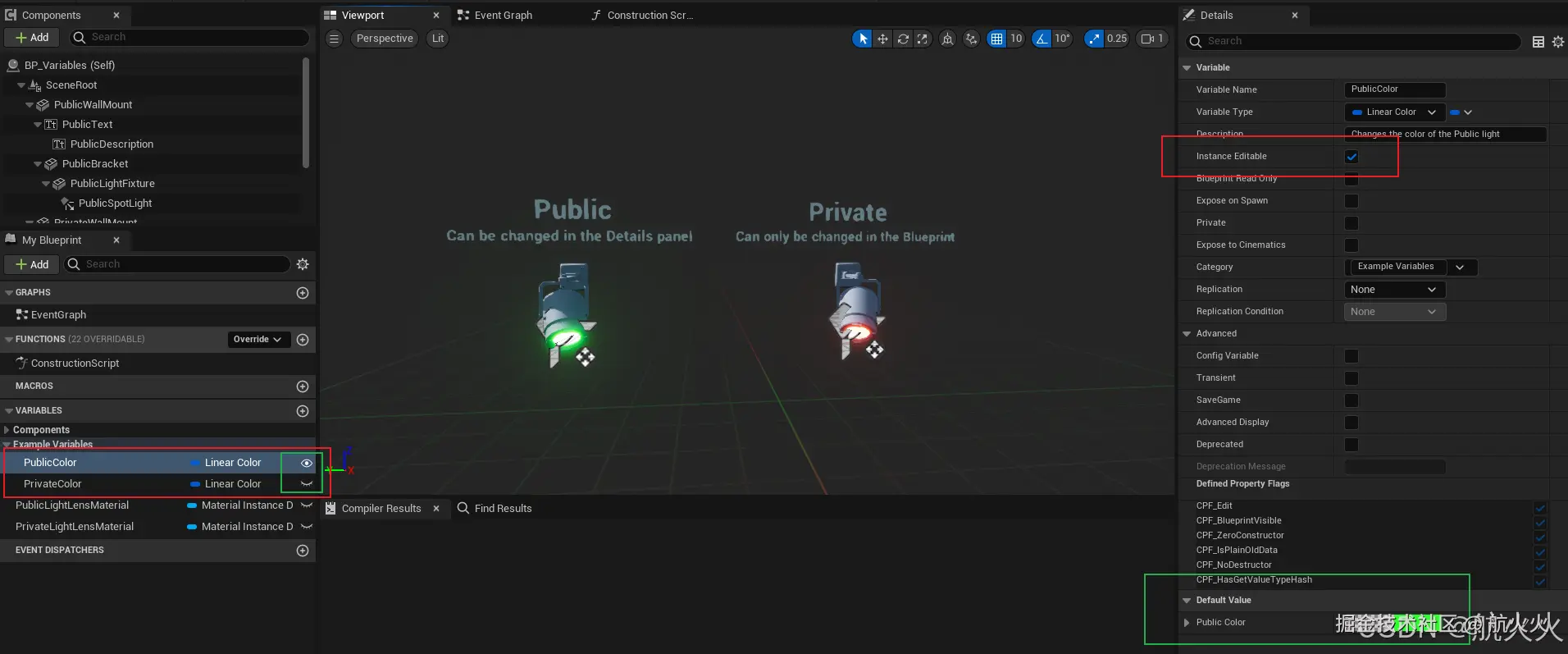Click PrivateColor Linear Color type pill
This screenshot has height=654, width=1568.
(226, 484)
